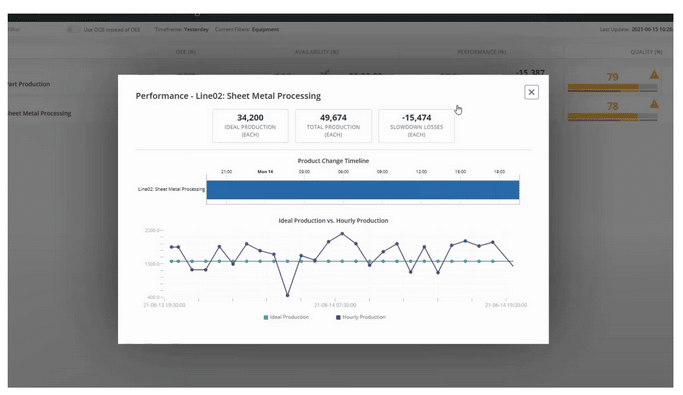Toggle Hourly Production legend entry
This screenshot has height=395, width=683.
tap(361, 317)
